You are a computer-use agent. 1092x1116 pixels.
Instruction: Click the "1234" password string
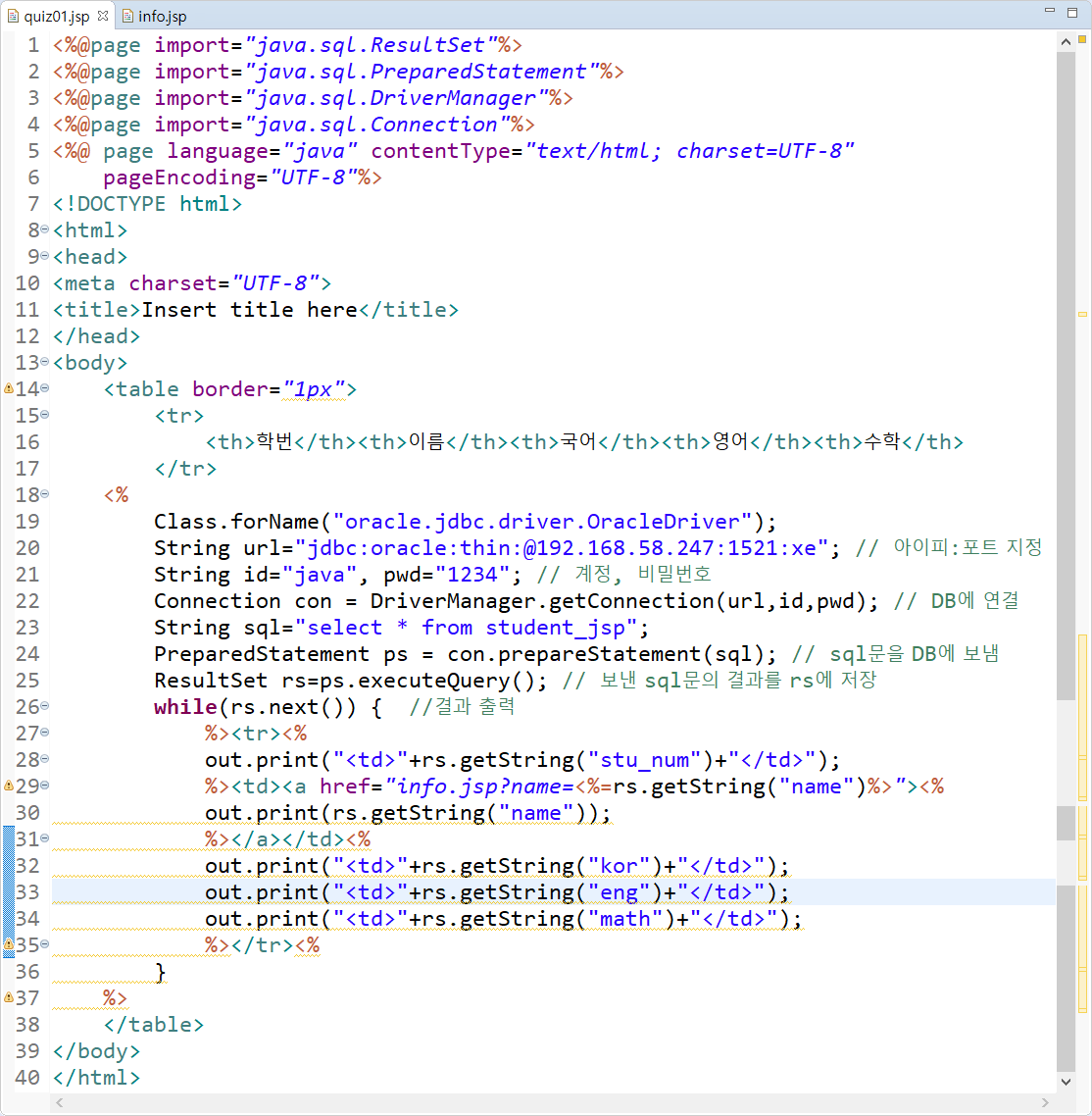[x=472, y=575]
